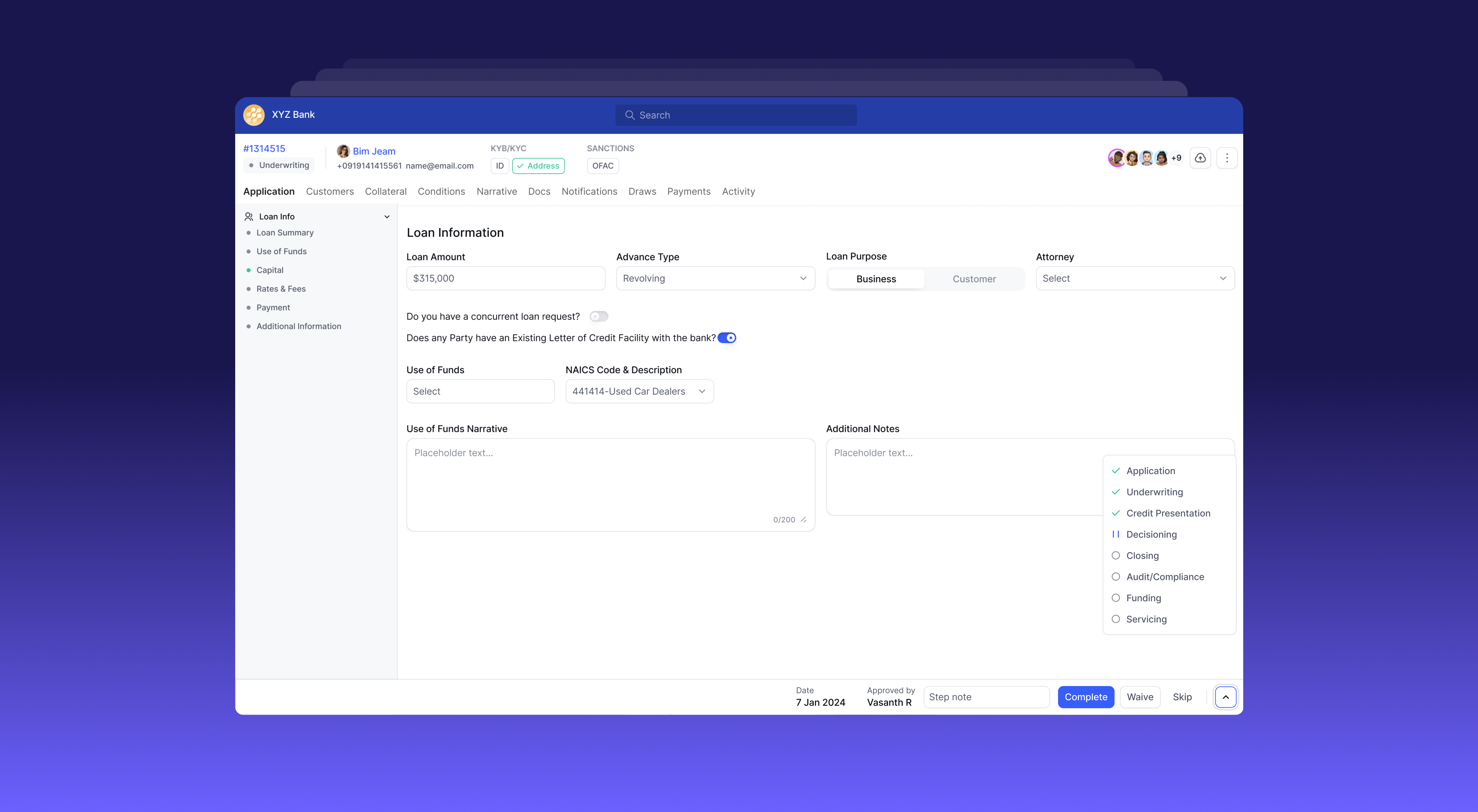Open the Attorney Select dropdown
Viewport: 1478px width, 812px height.
pos(1135,279)
